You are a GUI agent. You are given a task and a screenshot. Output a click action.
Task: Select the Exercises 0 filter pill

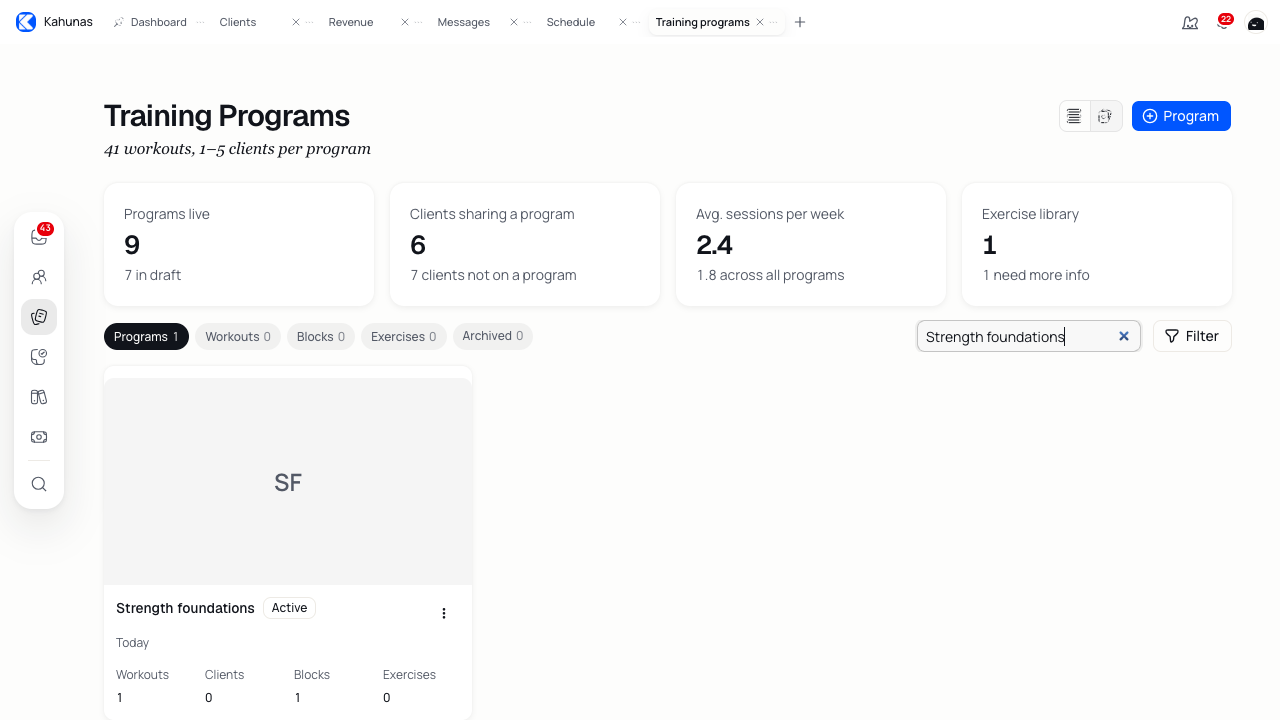coord(404,337)
